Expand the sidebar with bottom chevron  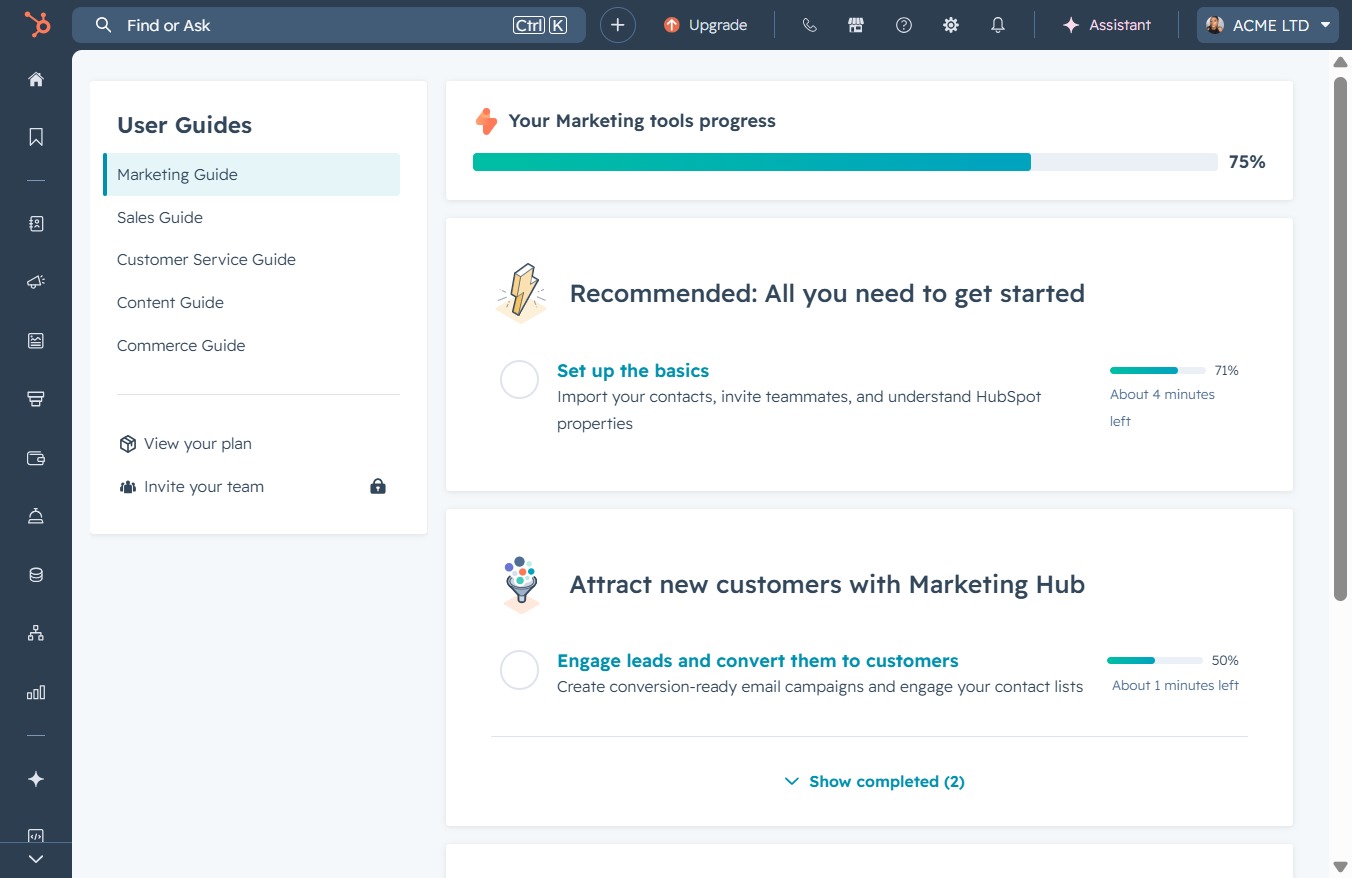(36, 859)
